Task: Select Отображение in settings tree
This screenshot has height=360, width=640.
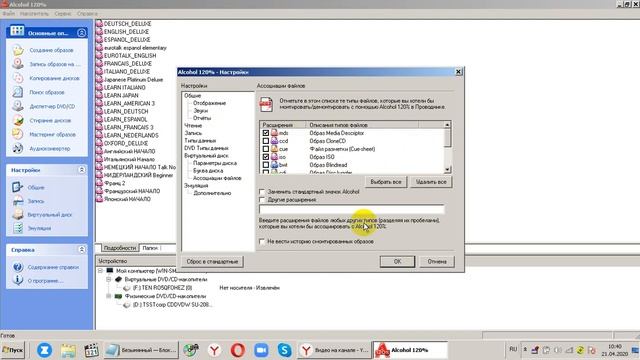Action: [209, 103]
